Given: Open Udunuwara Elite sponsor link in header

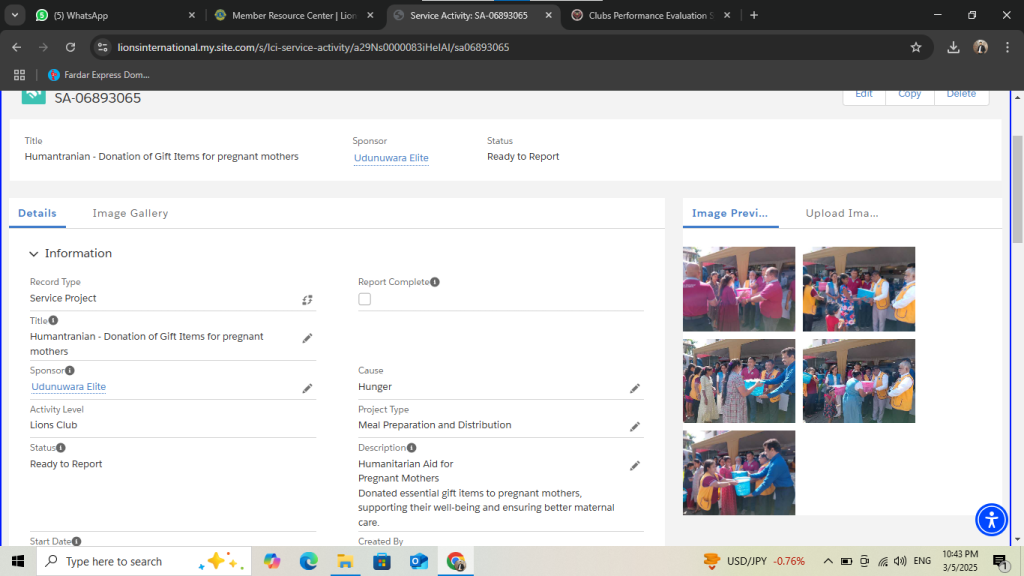Looking at the screenshot, I should (391, 158).
